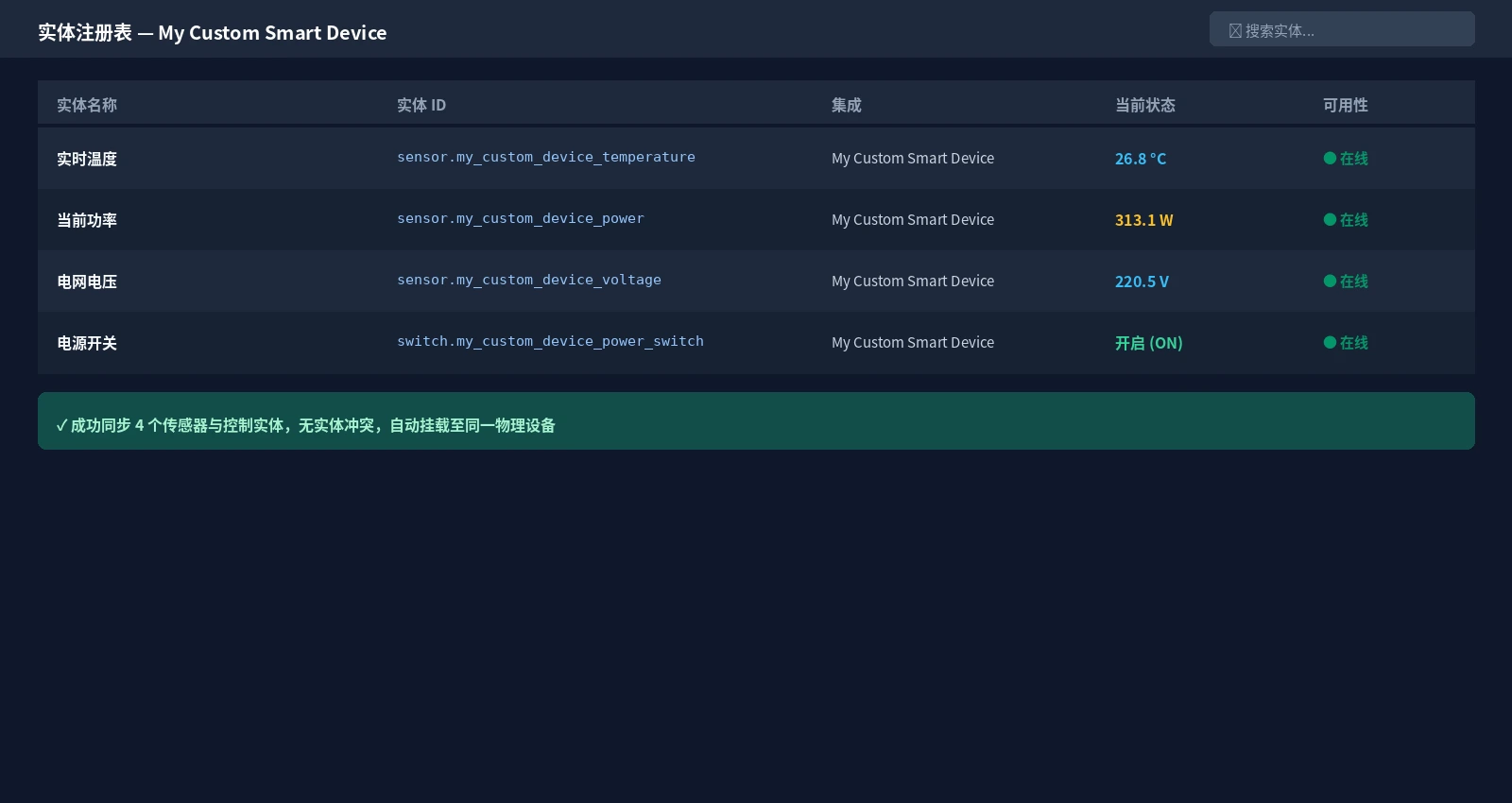Click 在线 status in 电源开关 row
1512x803 pixels.
[x=1354, y=343]
